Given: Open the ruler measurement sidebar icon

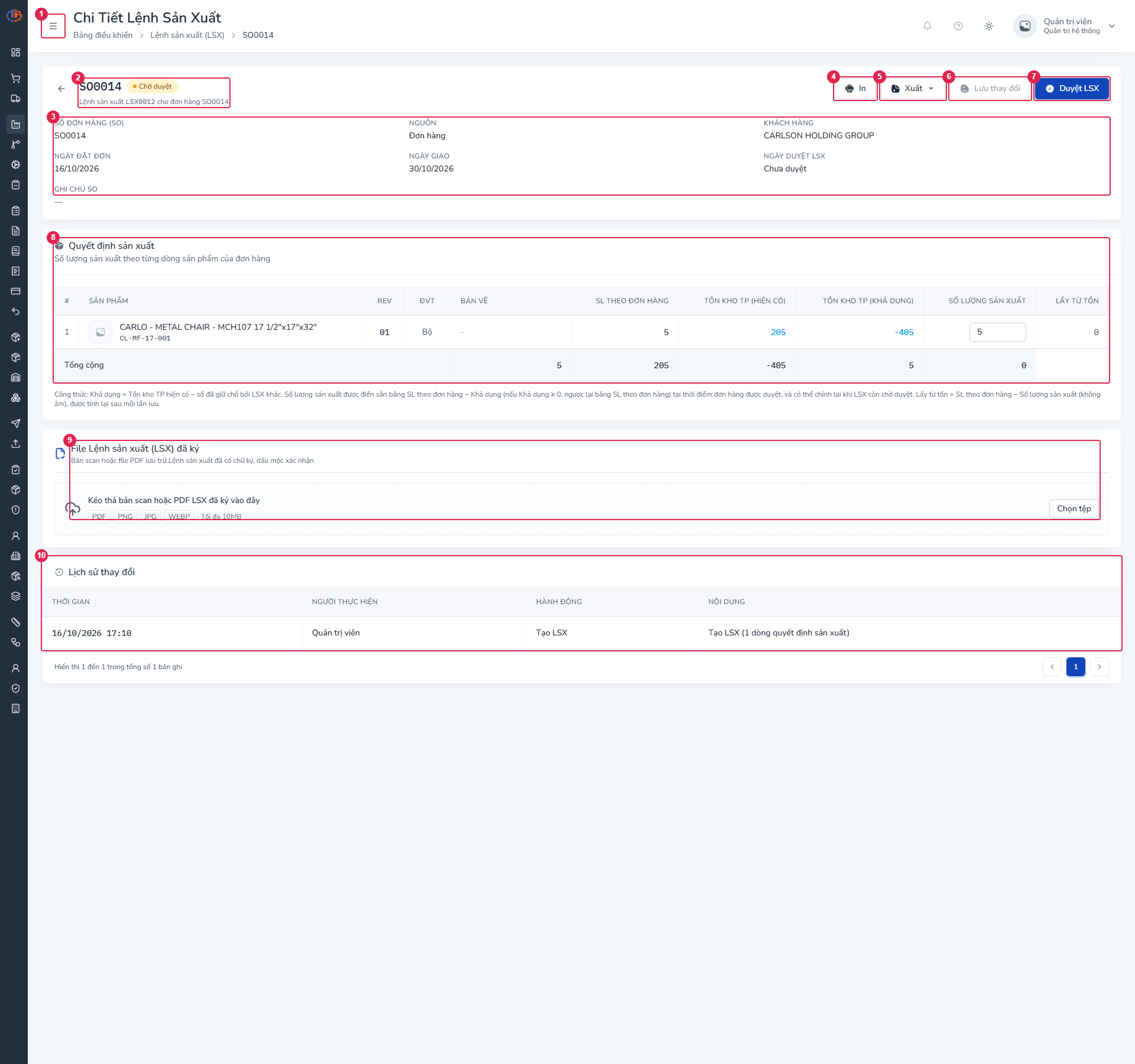Looking at the screenshot, I should click(x=16, y=622).
